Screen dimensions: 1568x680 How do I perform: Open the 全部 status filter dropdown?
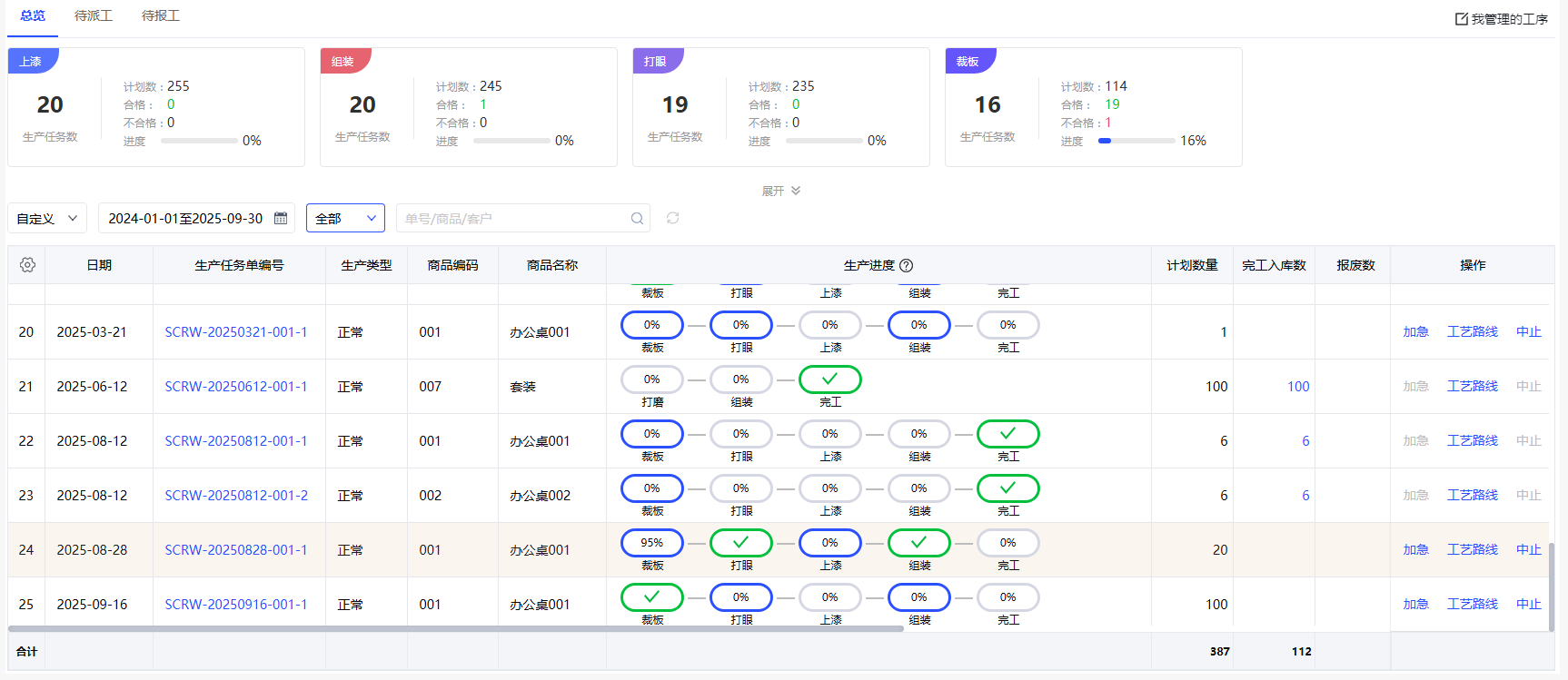345,218
